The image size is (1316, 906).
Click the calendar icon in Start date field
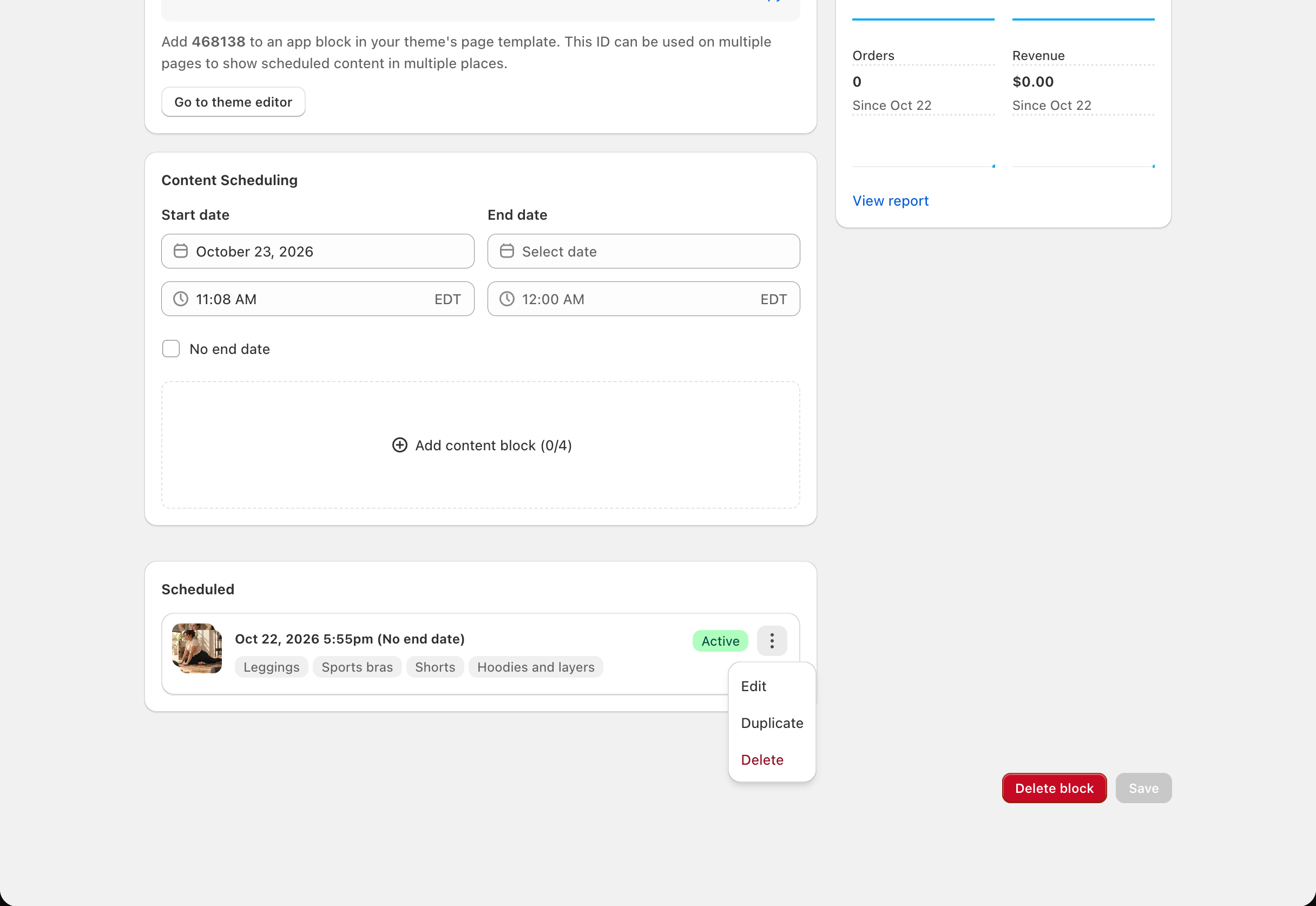[180, 251]
